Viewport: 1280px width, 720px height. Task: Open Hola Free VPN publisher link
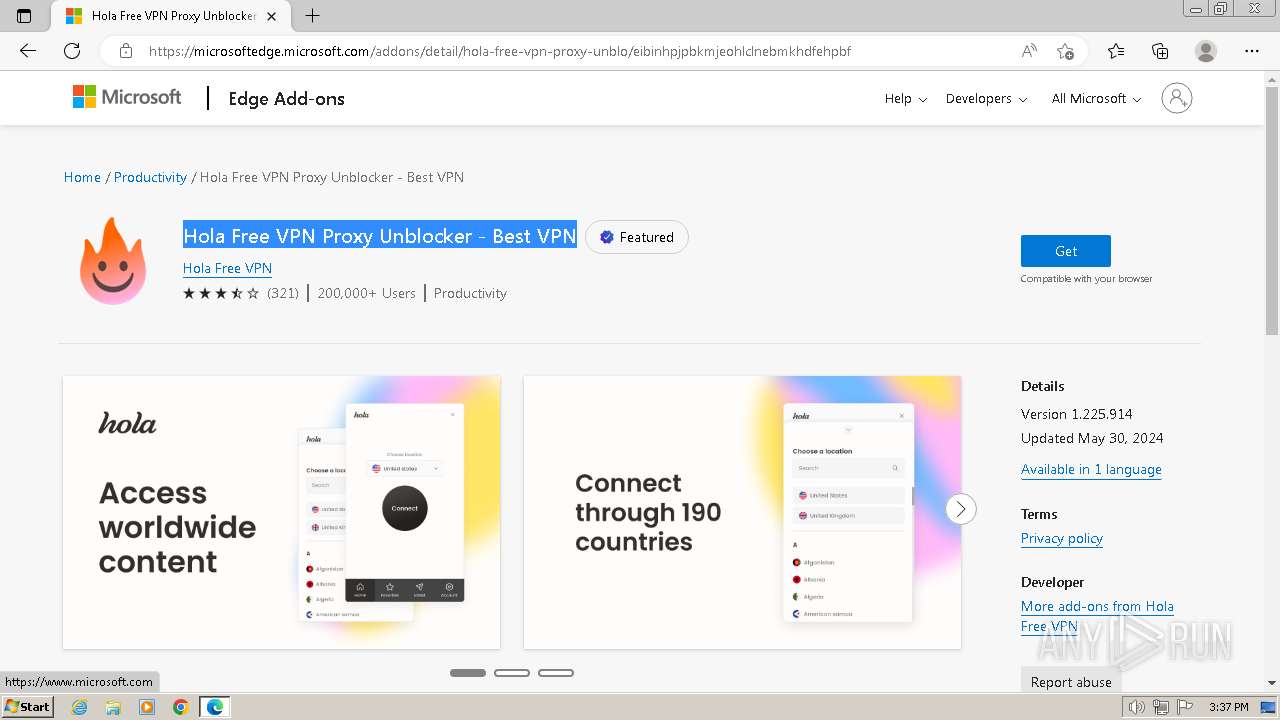[227, 268]
